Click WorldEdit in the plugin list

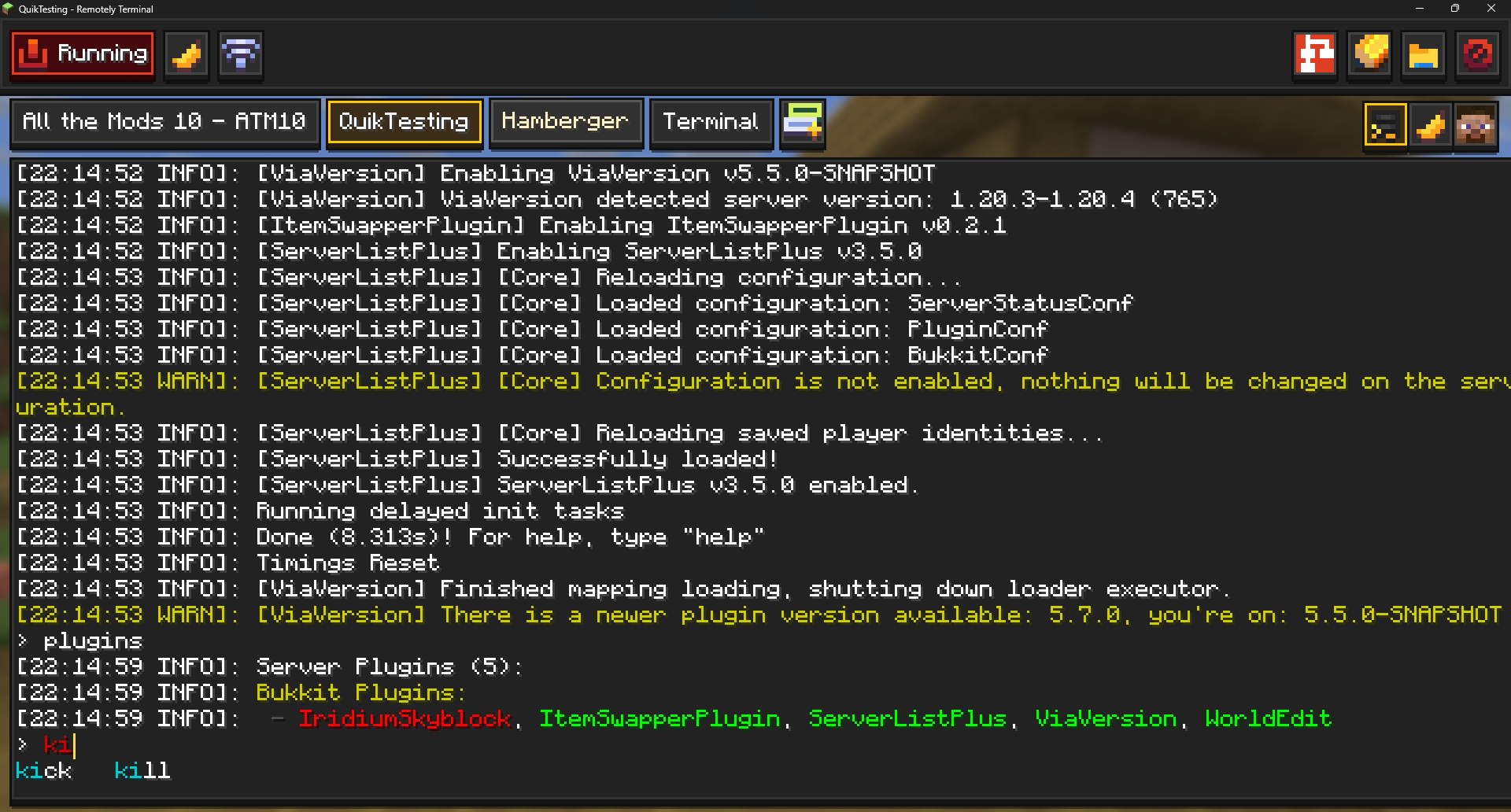(1269, 718)
